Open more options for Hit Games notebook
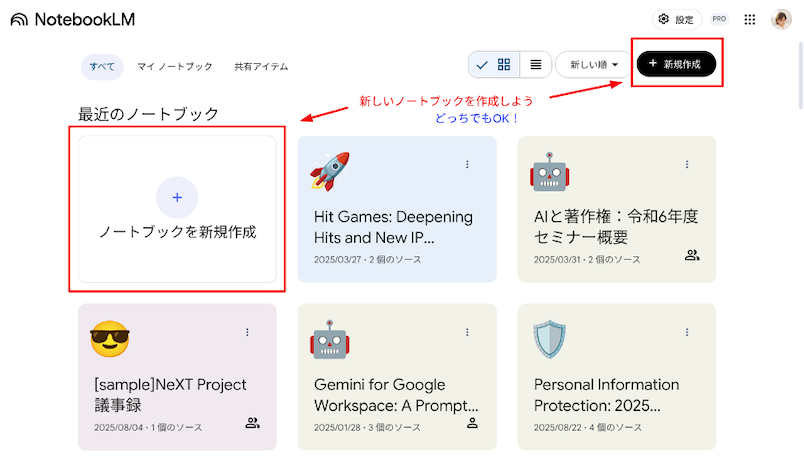 tap(467, 164)
